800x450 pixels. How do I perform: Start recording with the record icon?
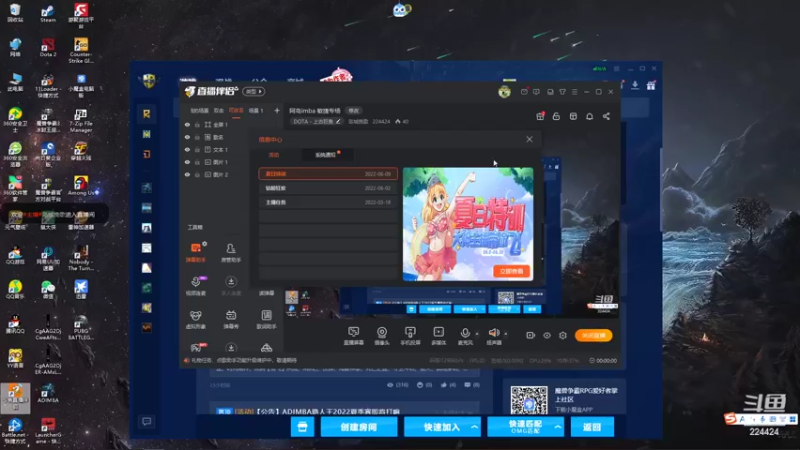531,335
